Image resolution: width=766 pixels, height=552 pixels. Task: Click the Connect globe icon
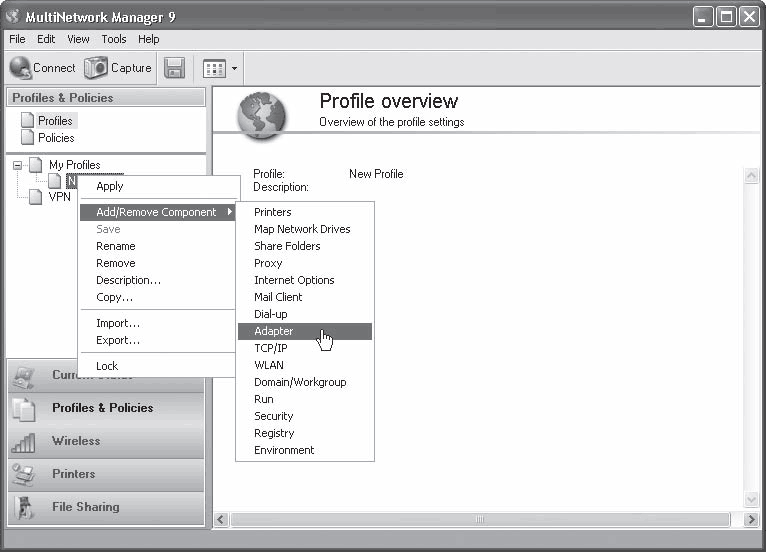click(x=21, y=68)
